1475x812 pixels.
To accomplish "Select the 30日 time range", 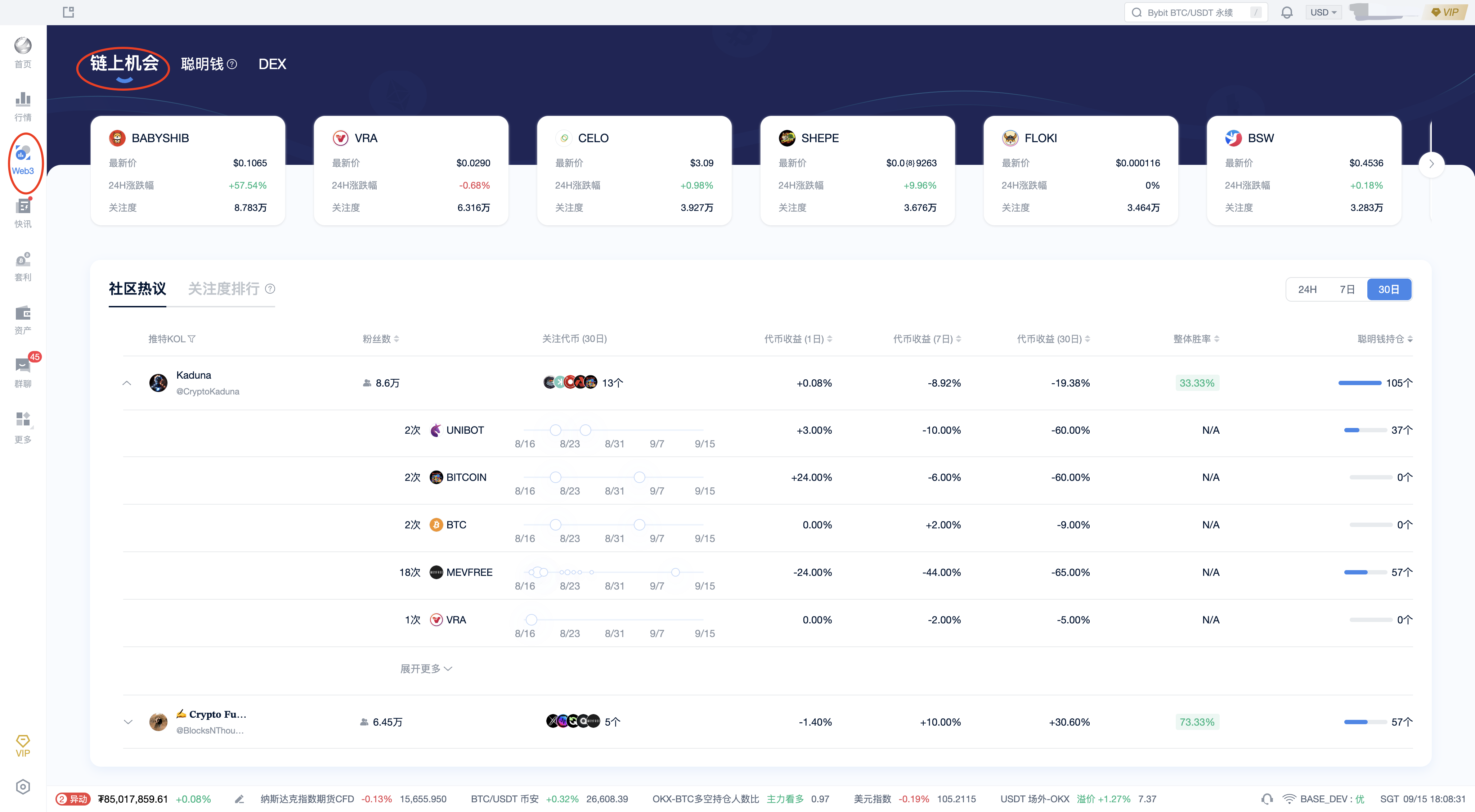I will point(1389,289).
